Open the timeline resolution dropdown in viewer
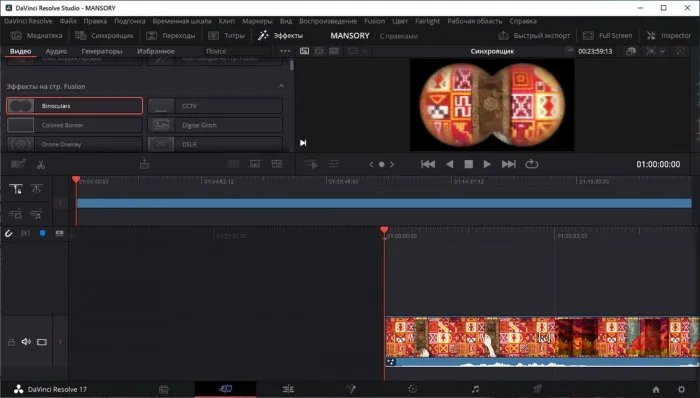The height and width of the screenshot is (398, 700). click(x=358, y=51)
